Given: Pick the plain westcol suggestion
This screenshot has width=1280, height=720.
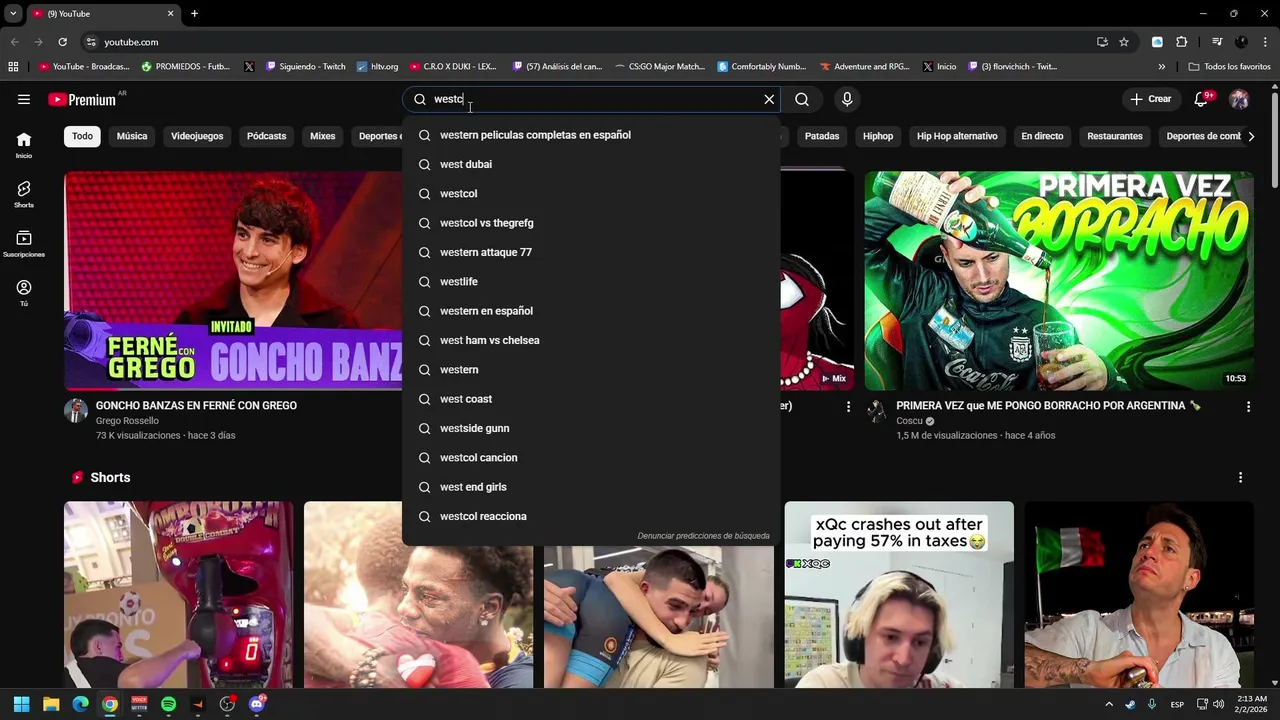Looking at the screenshot, I should tap(591, 194).
